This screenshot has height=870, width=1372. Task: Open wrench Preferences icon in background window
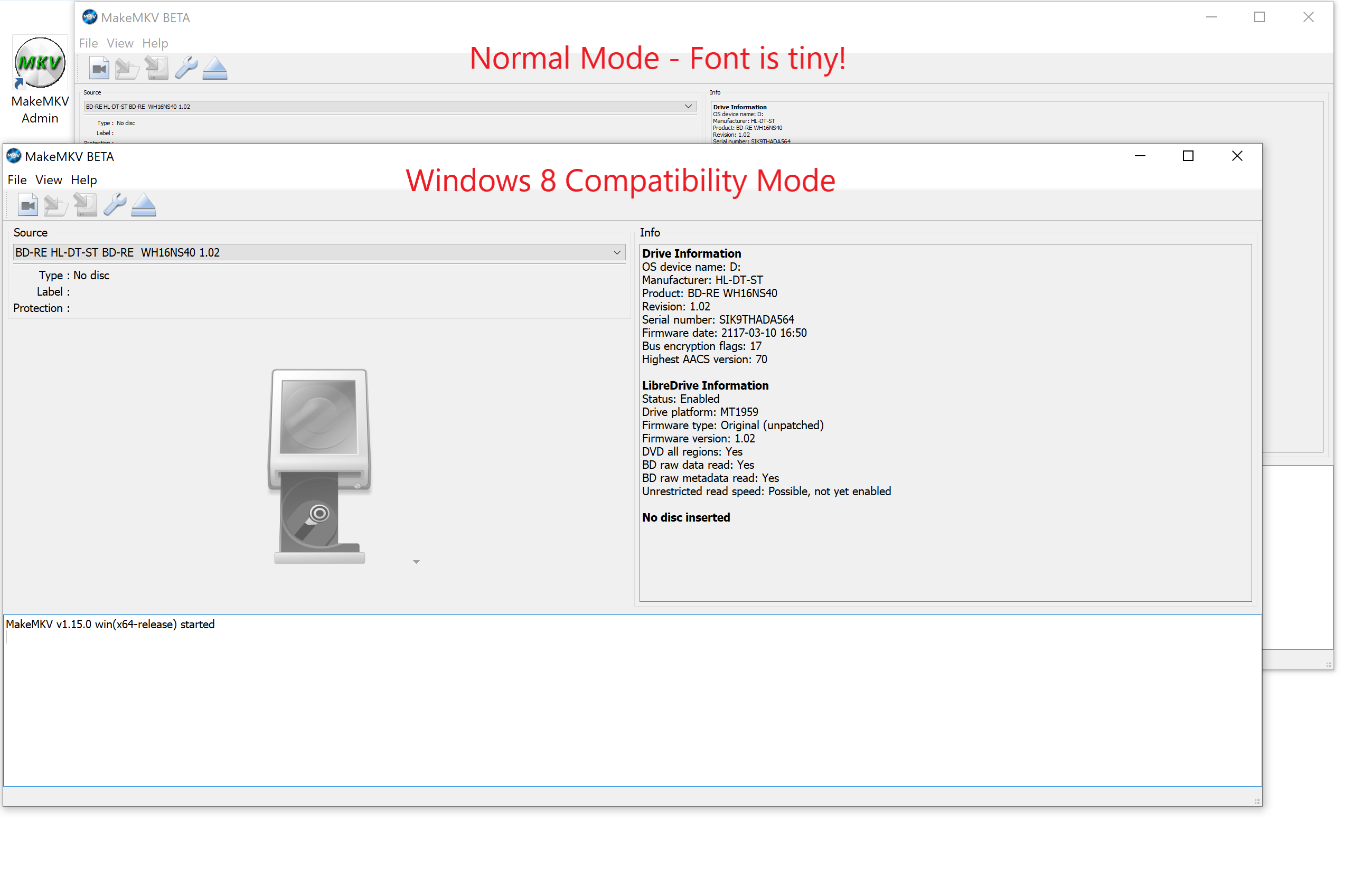tap(186, 69)
